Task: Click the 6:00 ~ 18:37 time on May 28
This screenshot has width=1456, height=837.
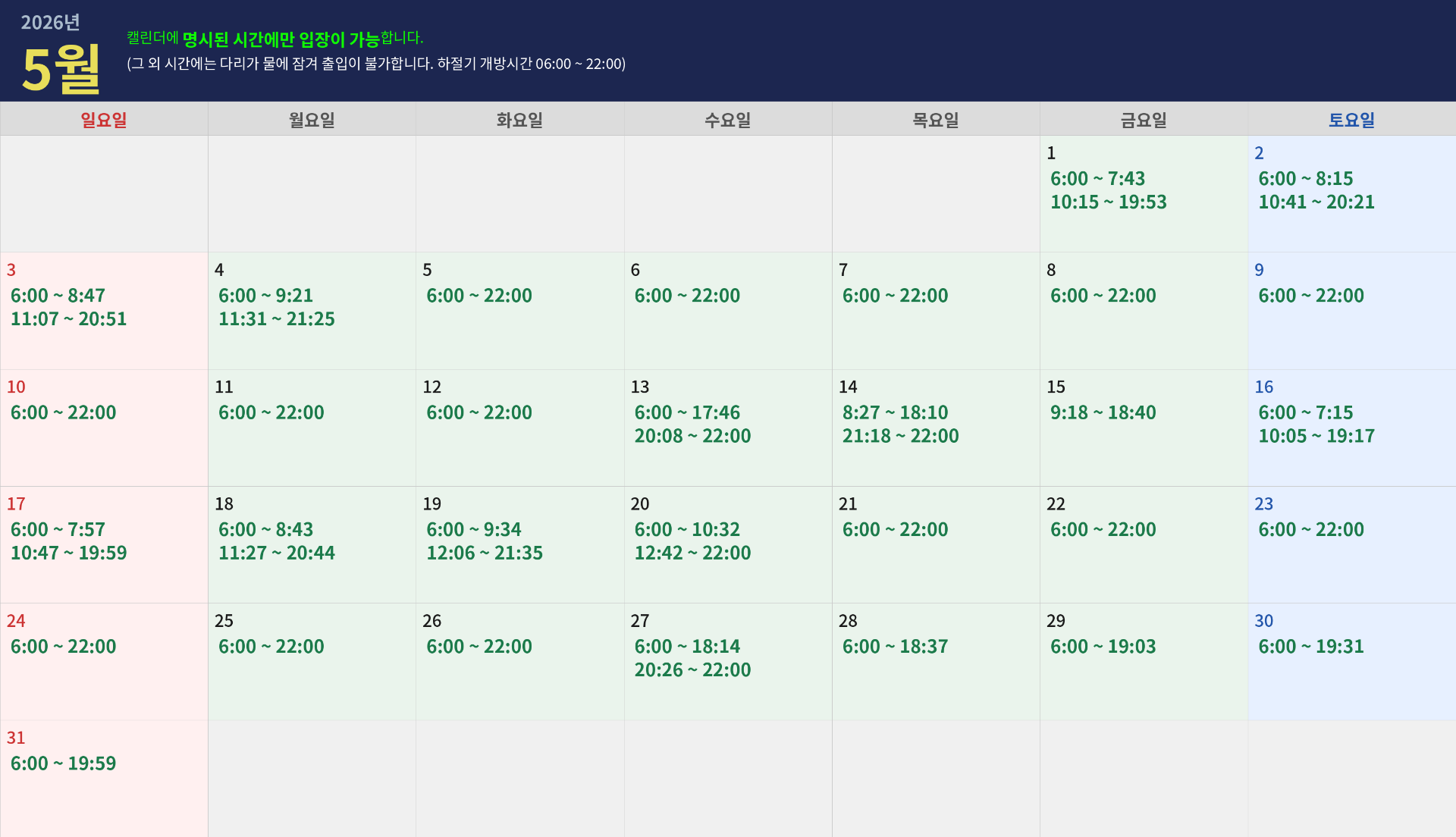Action: [x=895, y=647]
